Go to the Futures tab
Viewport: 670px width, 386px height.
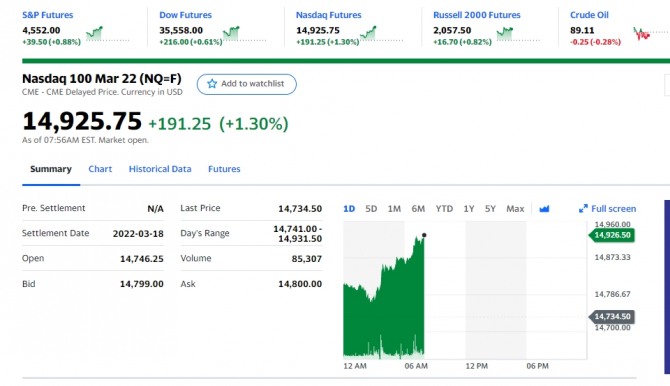[224, 169]
